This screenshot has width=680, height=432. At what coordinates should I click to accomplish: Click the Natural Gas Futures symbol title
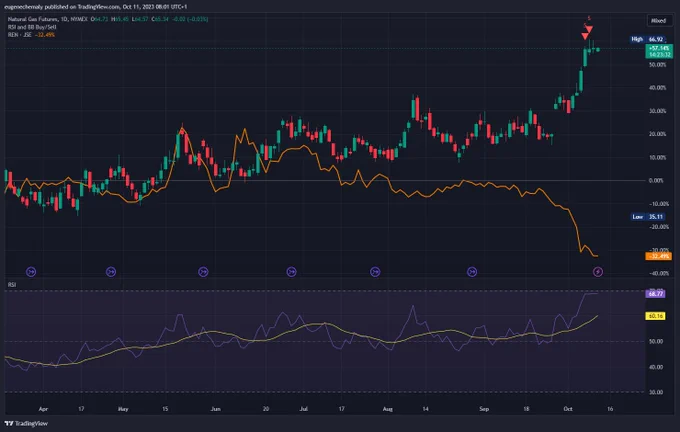(x=48, y=19)
